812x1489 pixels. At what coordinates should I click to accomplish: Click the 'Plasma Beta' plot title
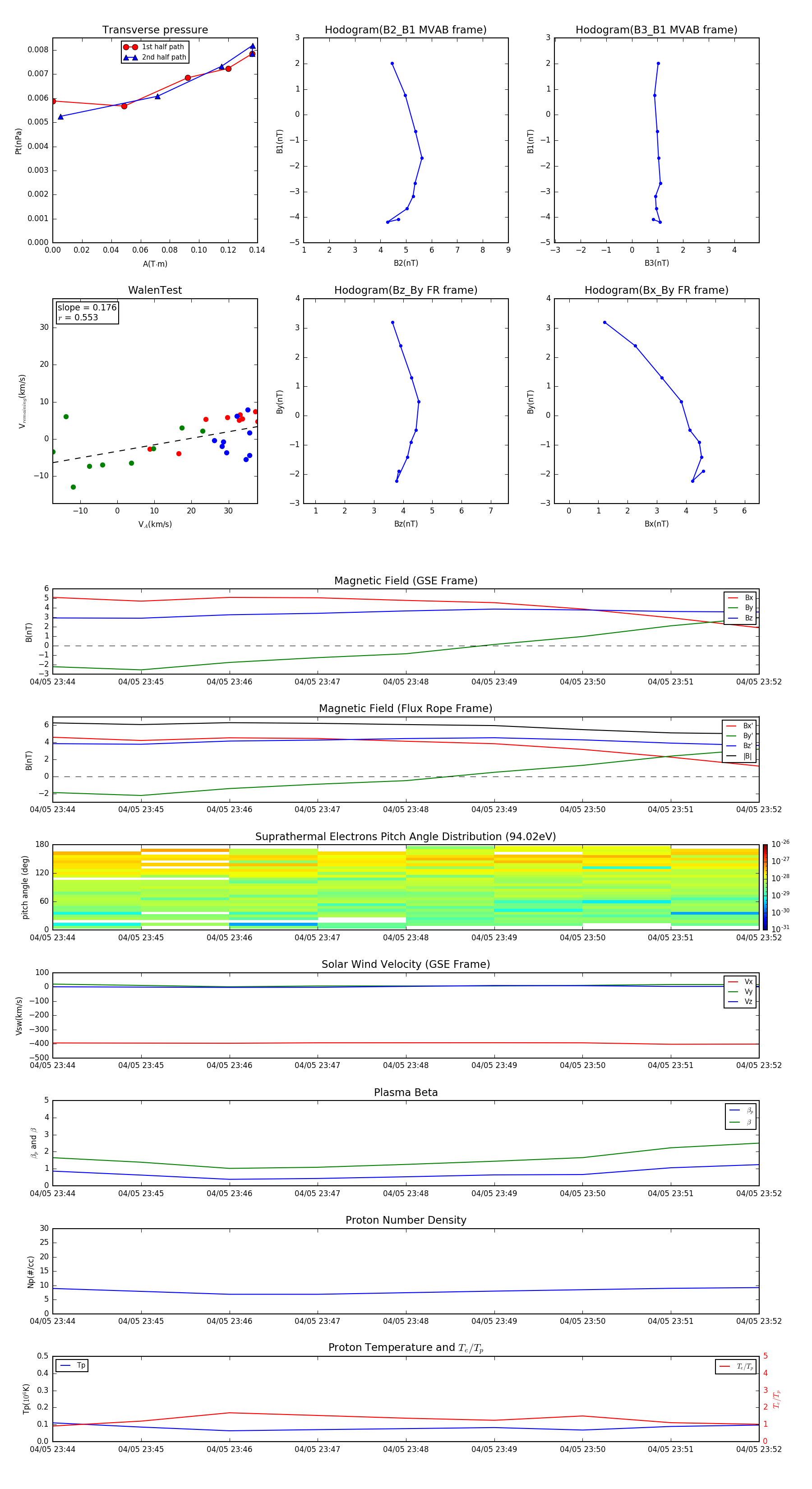click(406, 1092)
